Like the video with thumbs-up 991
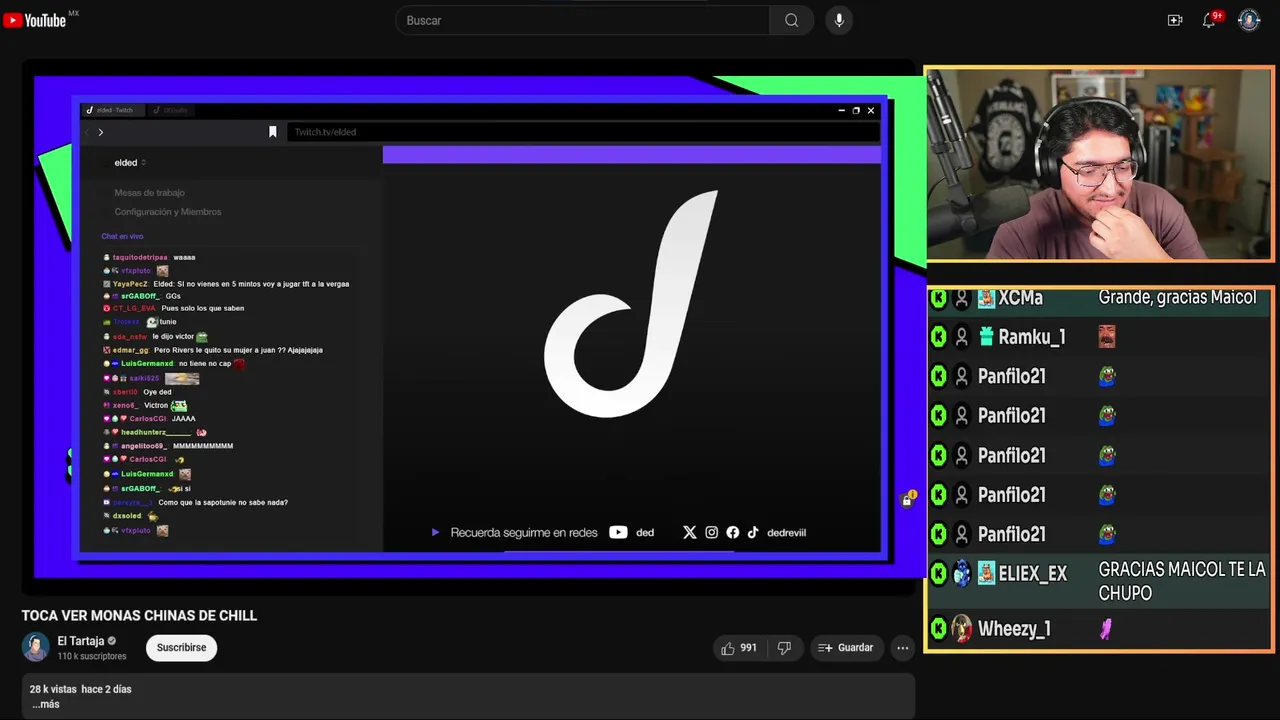 pos(739,648)
